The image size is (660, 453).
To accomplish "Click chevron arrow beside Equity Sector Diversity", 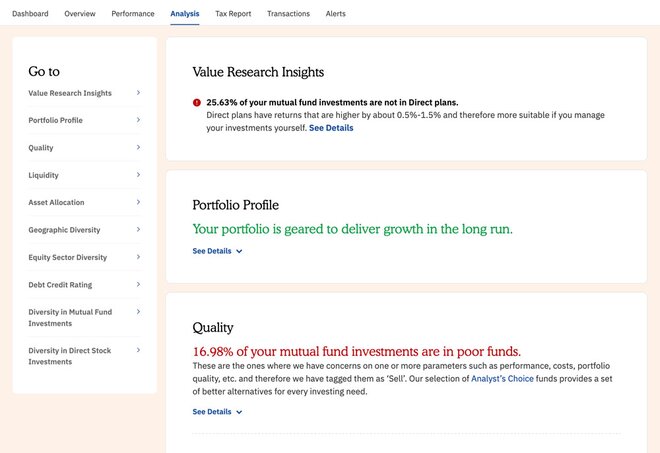I will tap(138, 257).
